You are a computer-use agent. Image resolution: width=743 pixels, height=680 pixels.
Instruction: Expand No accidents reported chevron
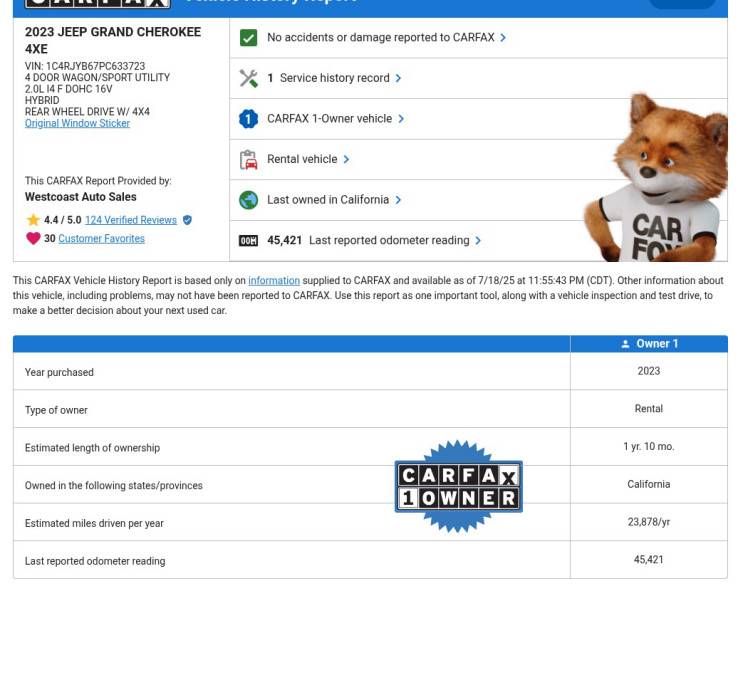tap(503, 37)
